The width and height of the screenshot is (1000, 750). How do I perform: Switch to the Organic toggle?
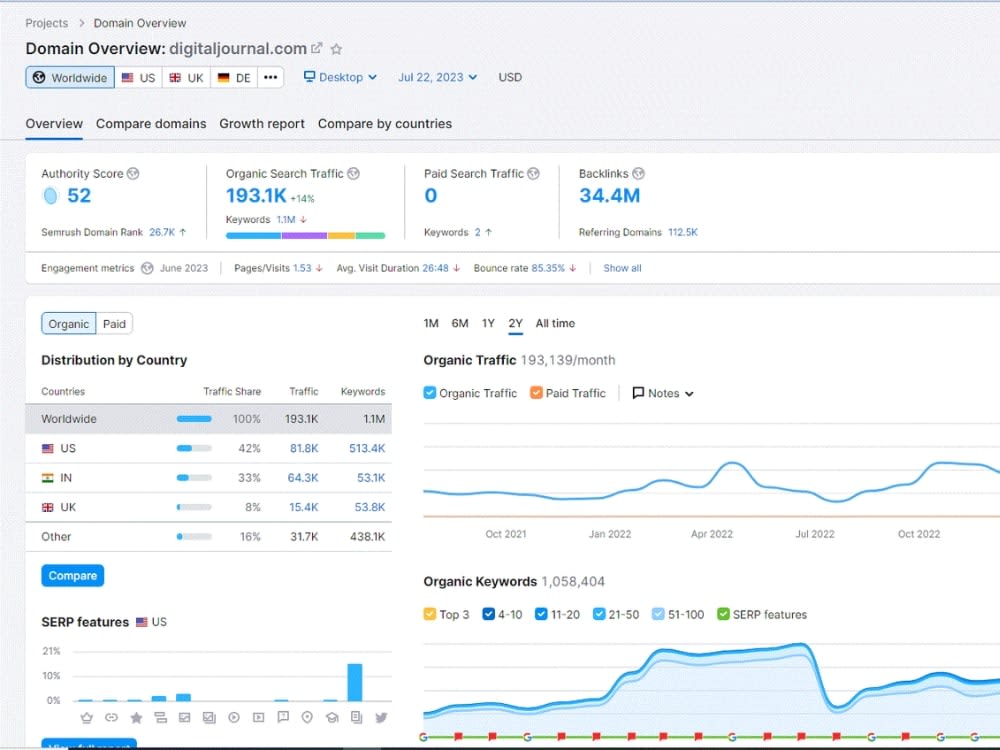pyautogui.click(x=69, y=324)
